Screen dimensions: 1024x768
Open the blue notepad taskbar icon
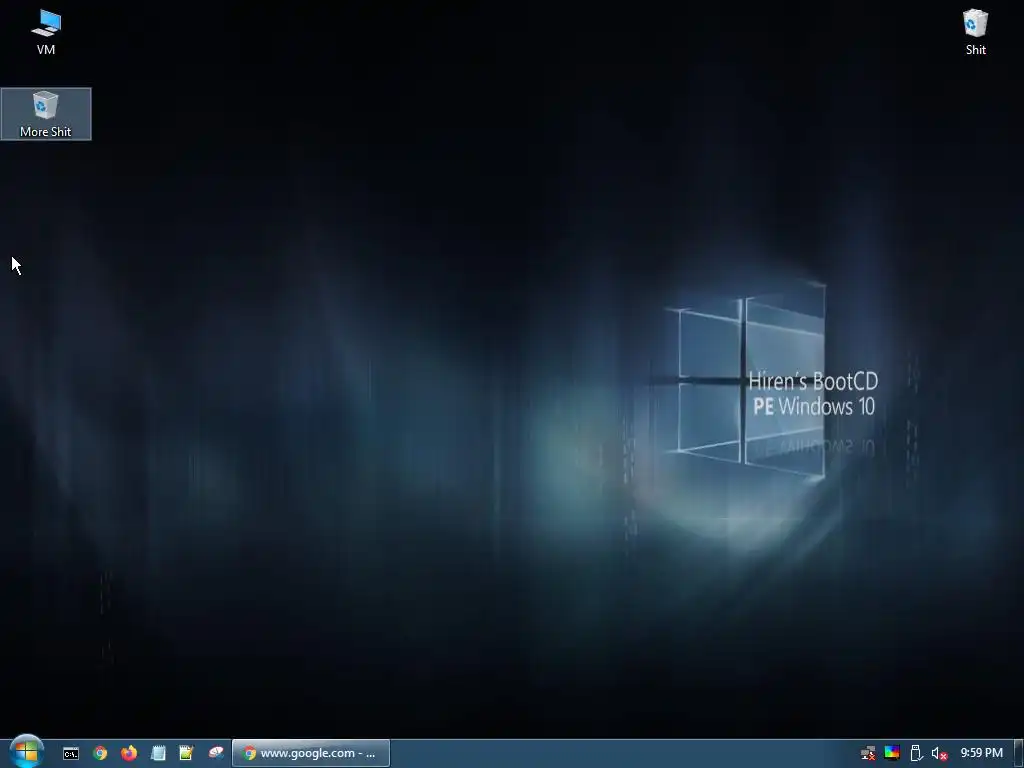pyautogui.click(x=157, y=754)
